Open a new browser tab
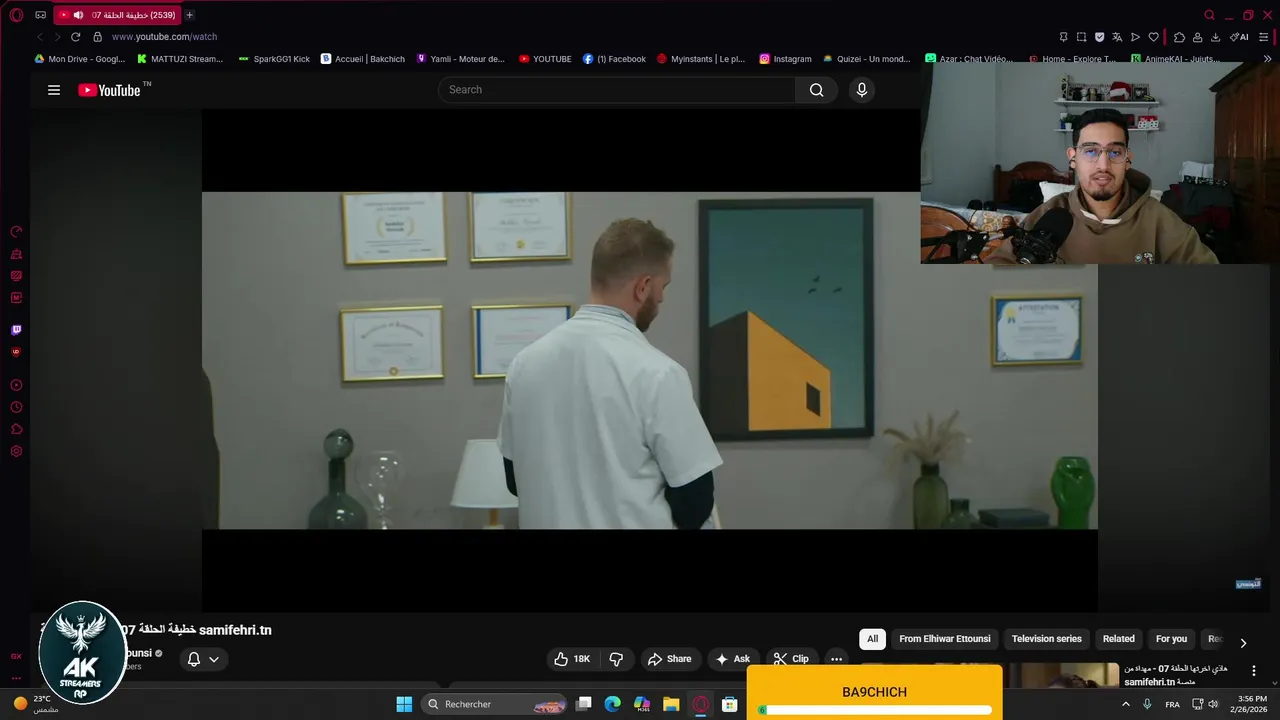 tap(190, 15)
